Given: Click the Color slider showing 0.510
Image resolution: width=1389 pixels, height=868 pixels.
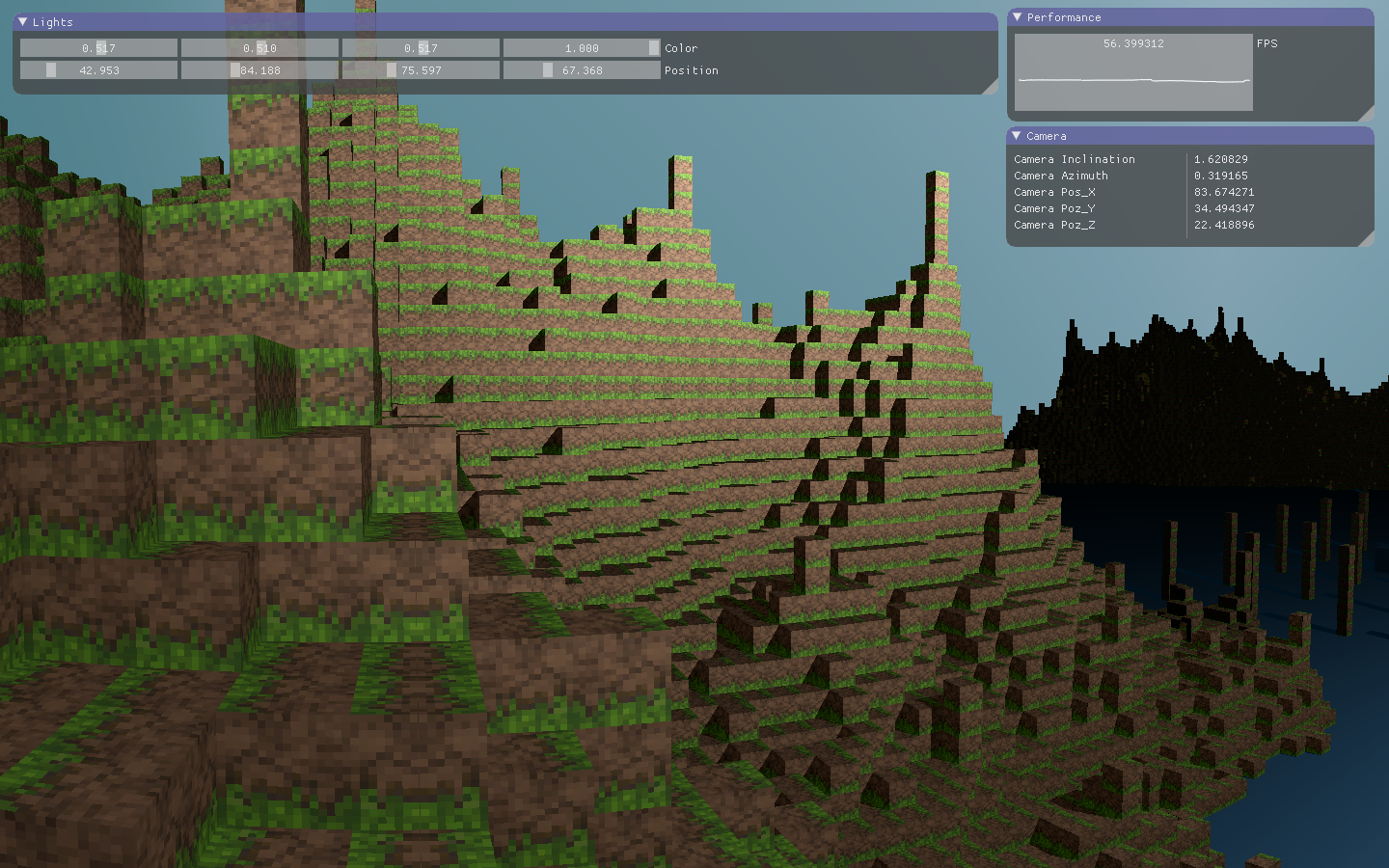Looking at the screenshot, I should click(259, 48).
